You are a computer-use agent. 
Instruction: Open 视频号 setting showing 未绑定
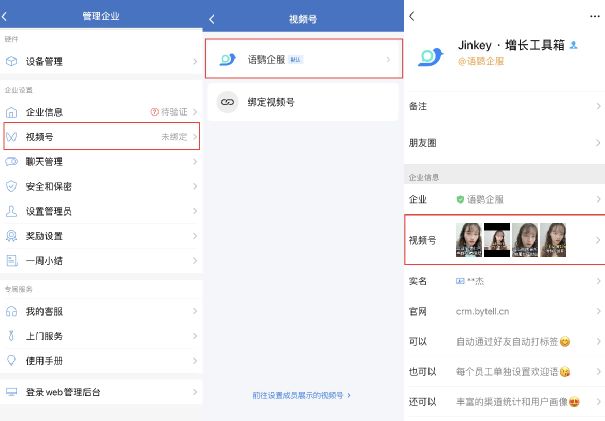pyautogui.click(x=101, y=136)
